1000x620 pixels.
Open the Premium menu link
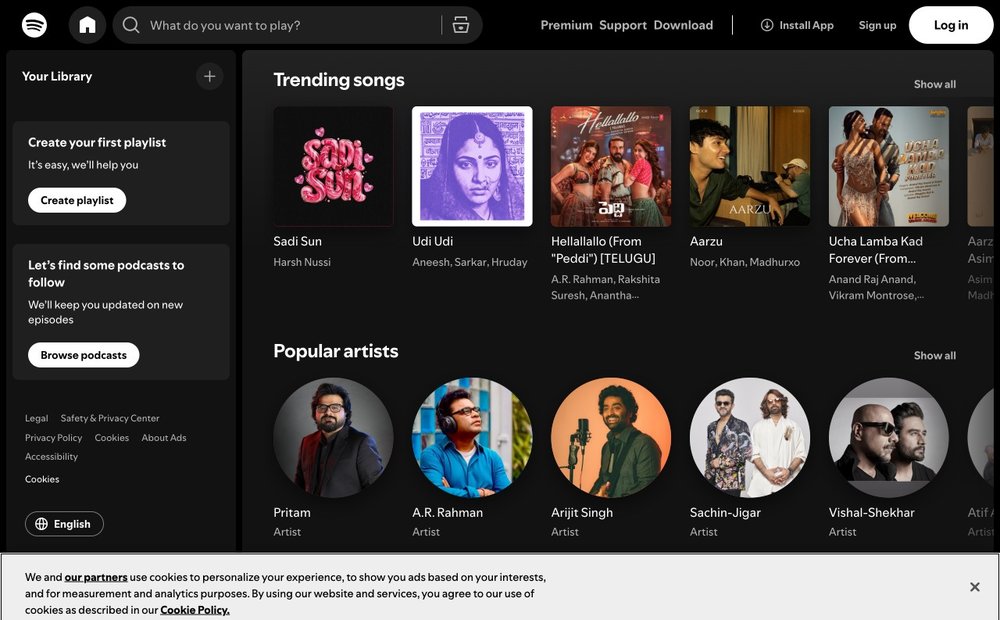(x=566, y=25)
